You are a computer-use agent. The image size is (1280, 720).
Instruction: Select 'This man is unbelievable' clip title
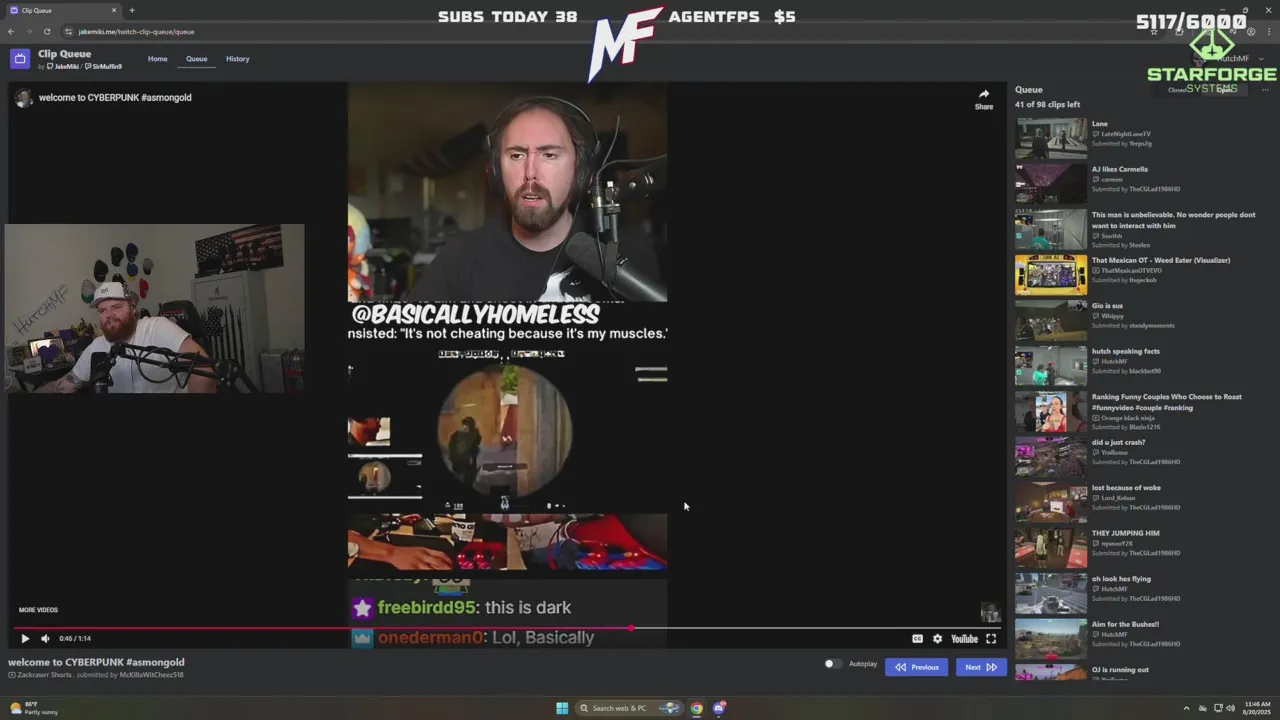click(x=1173, y=220)
